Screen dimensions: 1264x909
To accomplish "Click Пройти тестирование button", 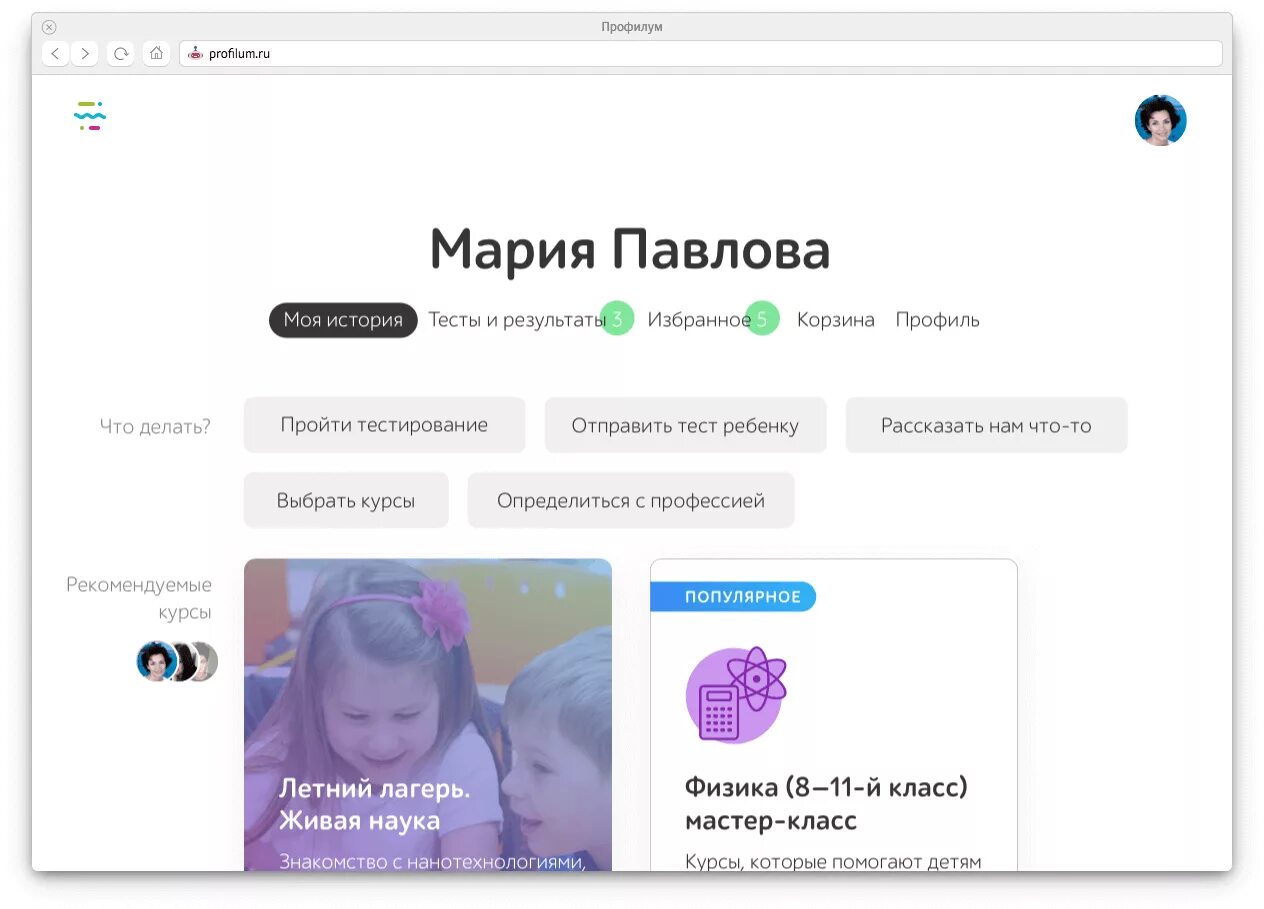I will [384, 425].
